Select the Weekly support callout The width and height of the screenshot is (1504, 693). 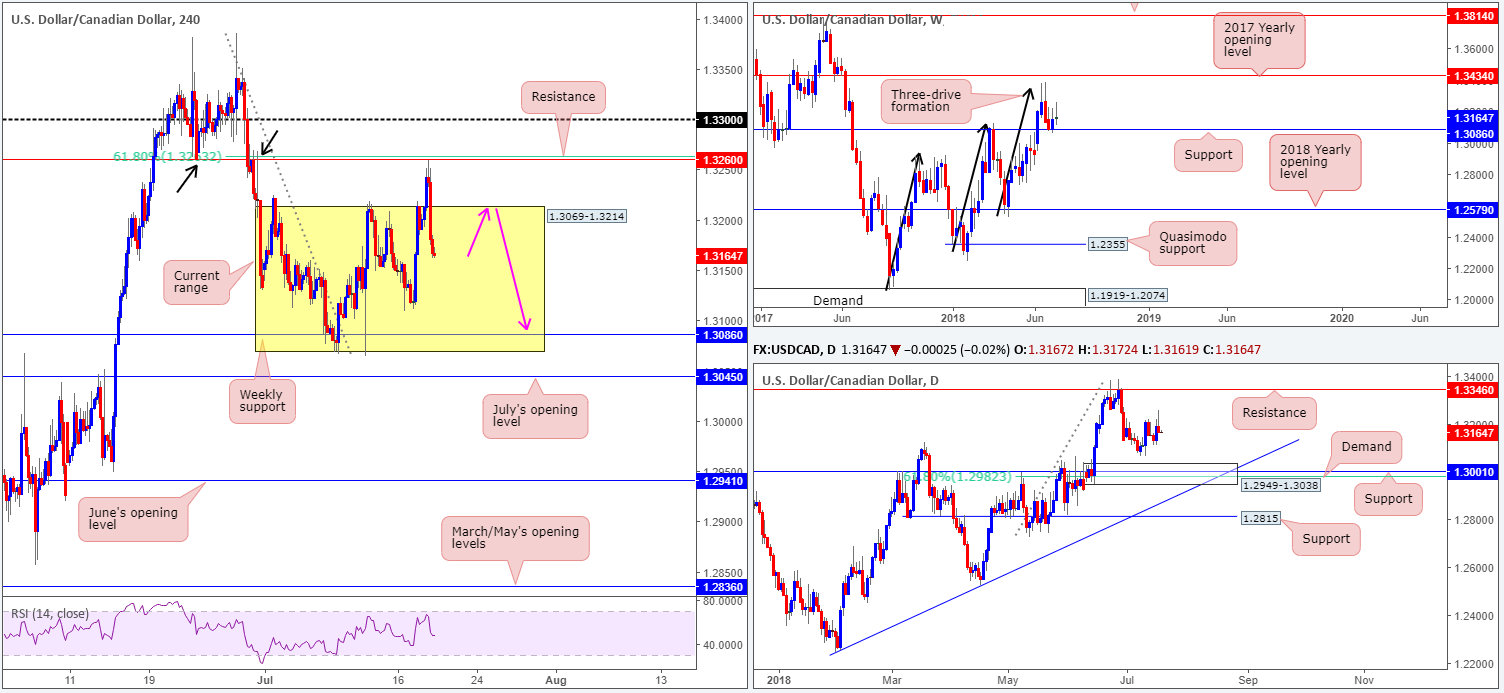pos(261,399)
